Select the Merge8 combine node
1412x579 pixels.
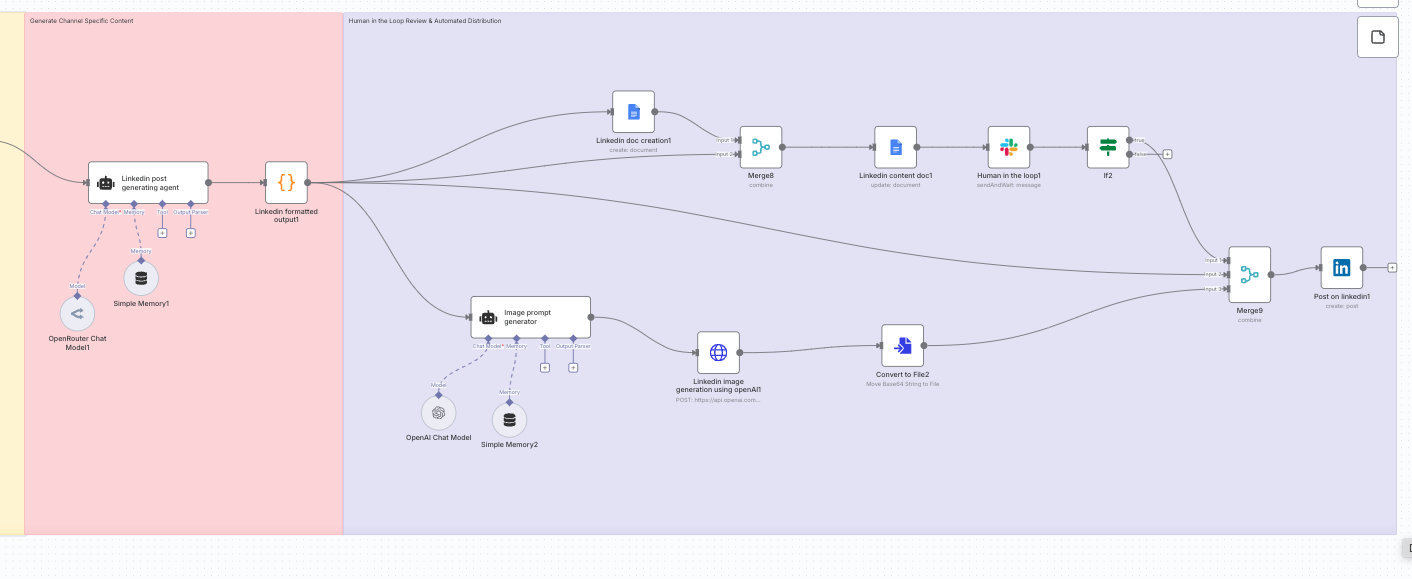point(761,147)
